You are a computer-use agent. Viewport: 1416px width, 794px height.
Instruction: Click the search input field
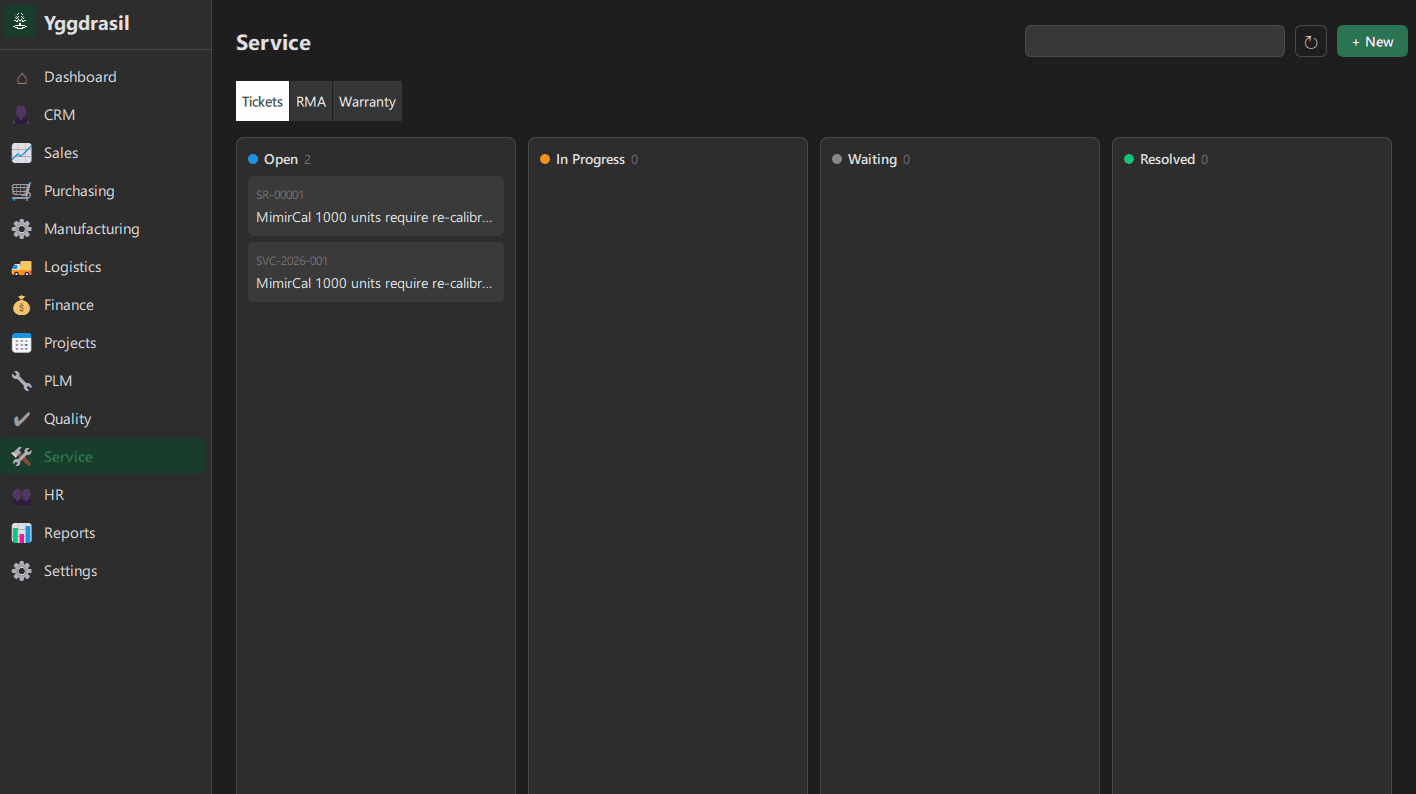1154,41
